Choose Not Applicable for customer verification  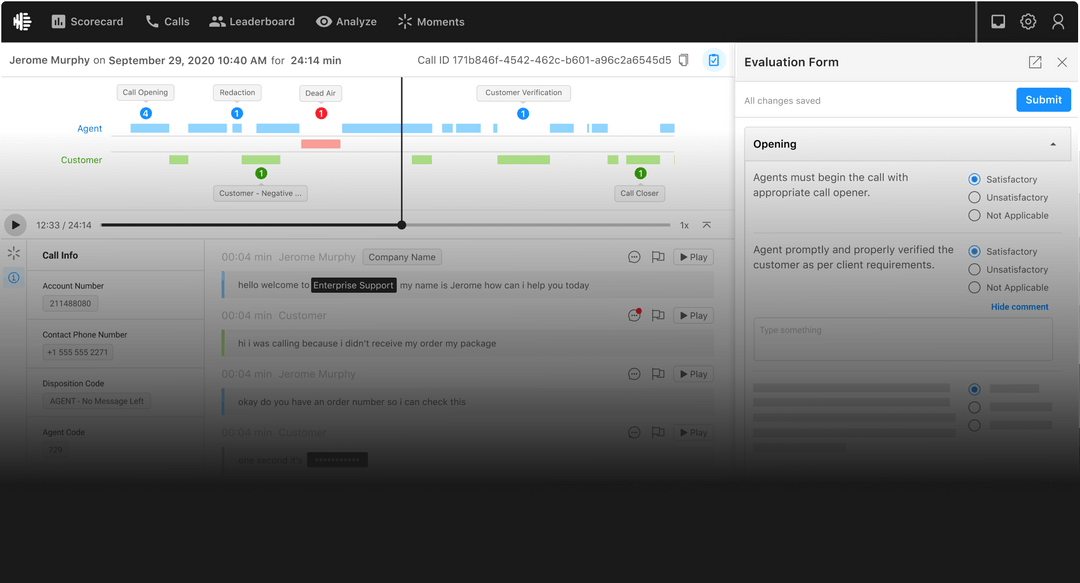[974, 287]
